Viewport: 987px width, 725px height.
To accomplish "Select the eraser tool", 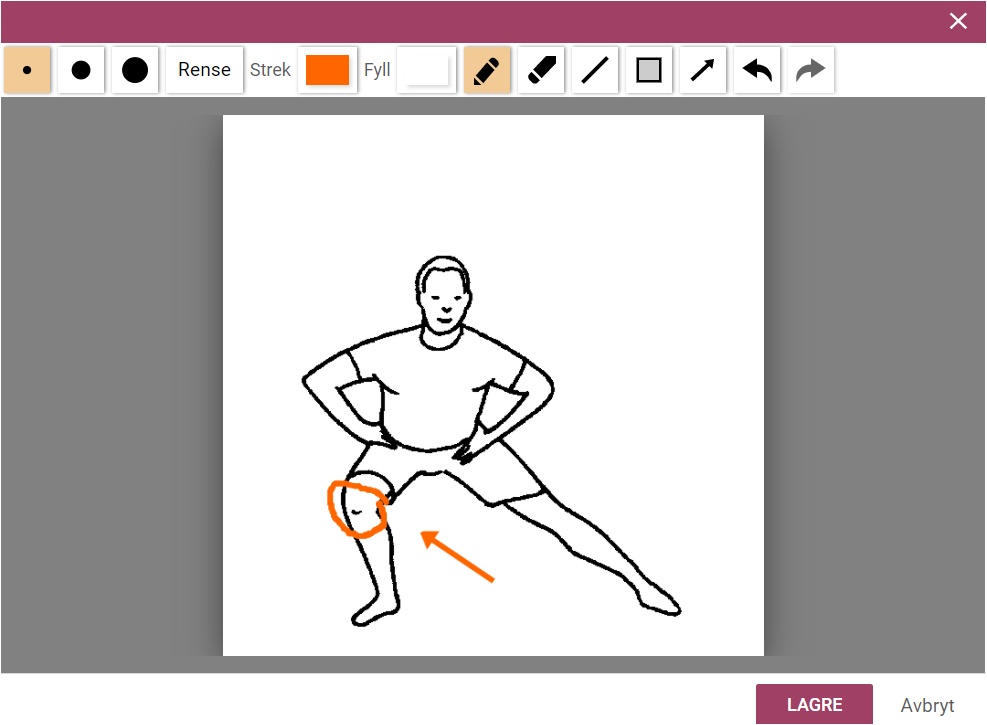I will pyautogui.click(x=541, y=70).
